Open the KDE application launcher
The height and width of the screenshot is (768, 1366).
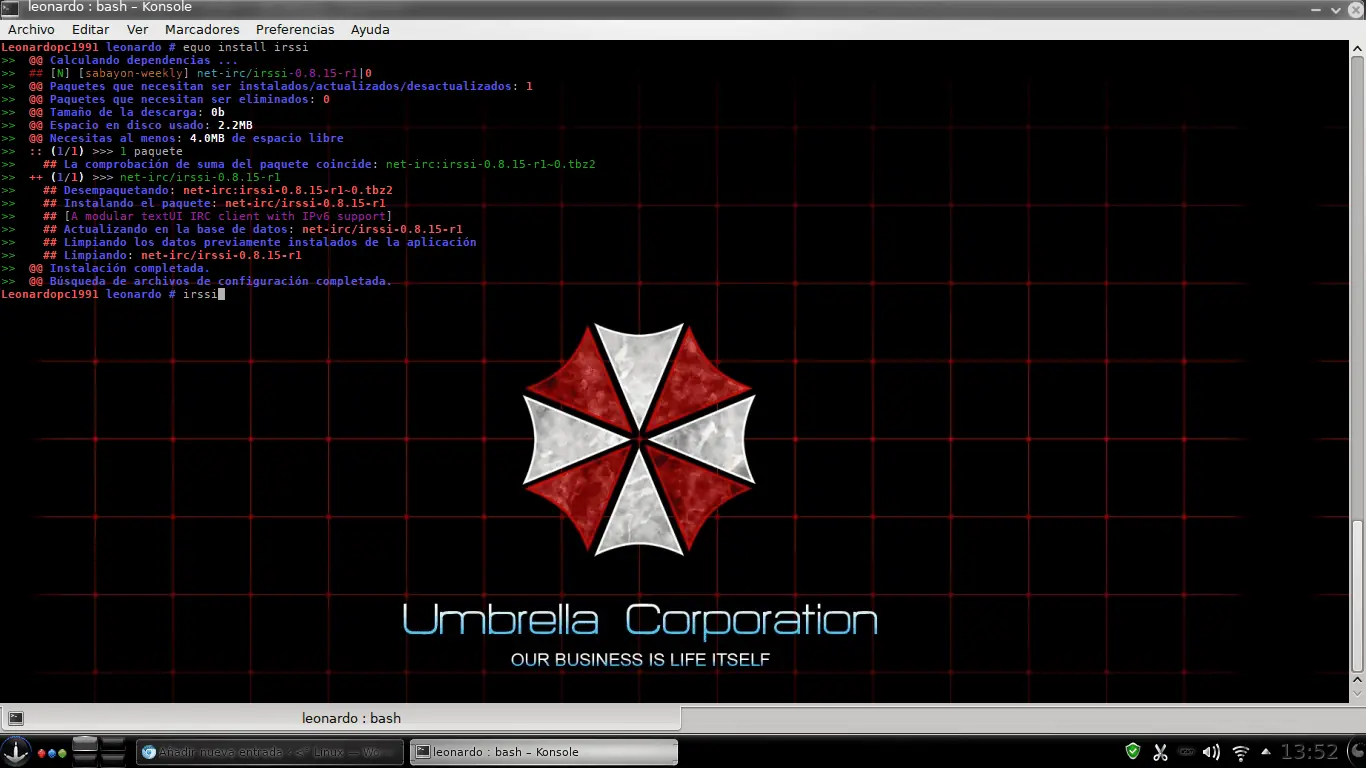(15, 752)
